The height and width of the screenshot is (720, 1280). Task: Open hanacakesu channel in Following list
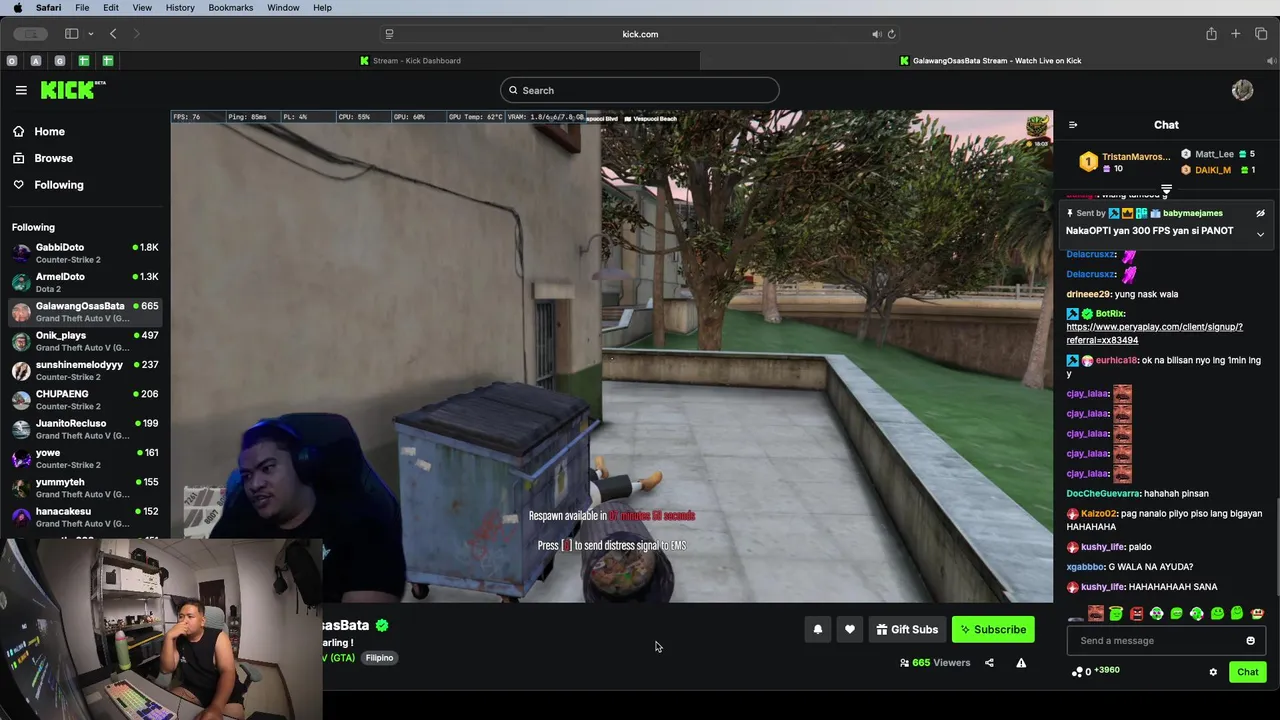coord(85,517)
